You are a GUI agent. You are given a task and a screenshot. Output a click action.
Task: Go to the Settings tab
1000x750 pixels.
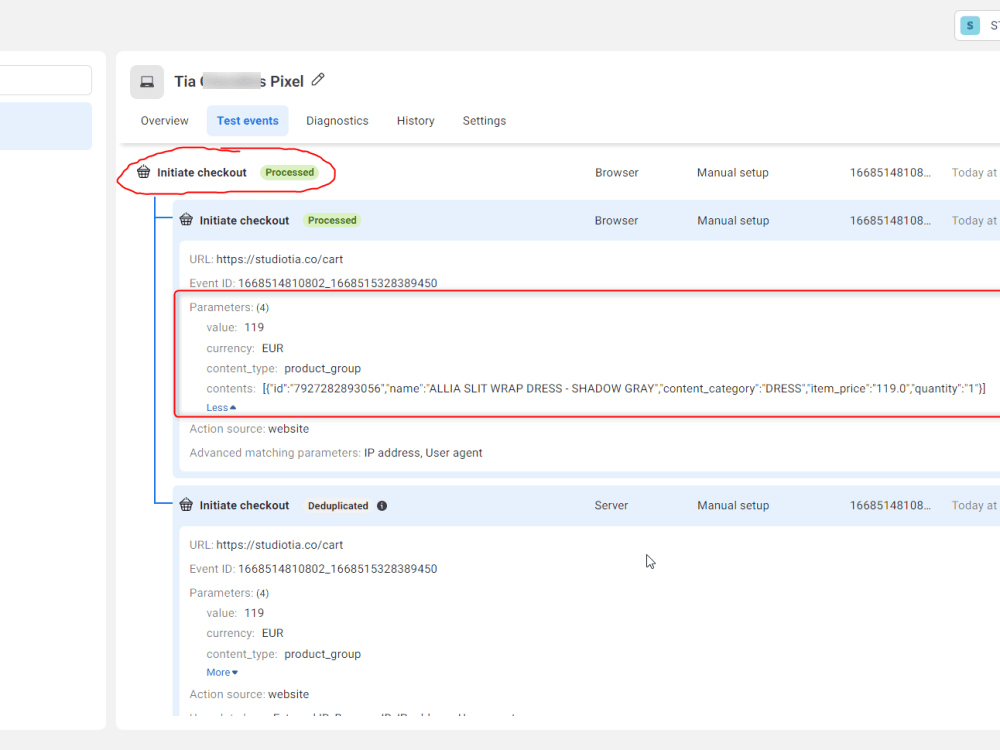pos(484,121)
